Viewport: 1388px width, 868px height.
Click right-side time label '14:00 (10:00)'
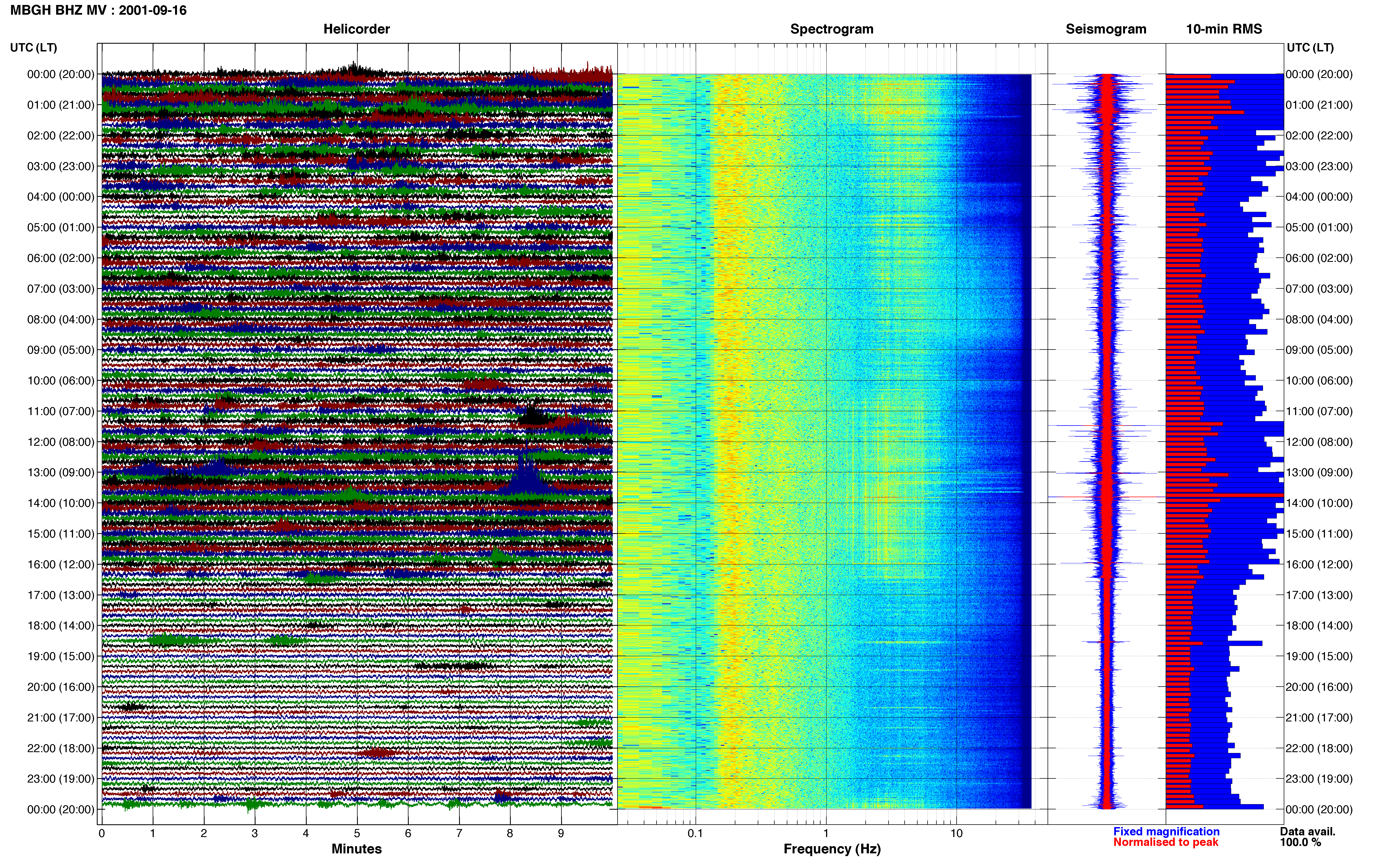point(1319,503)
